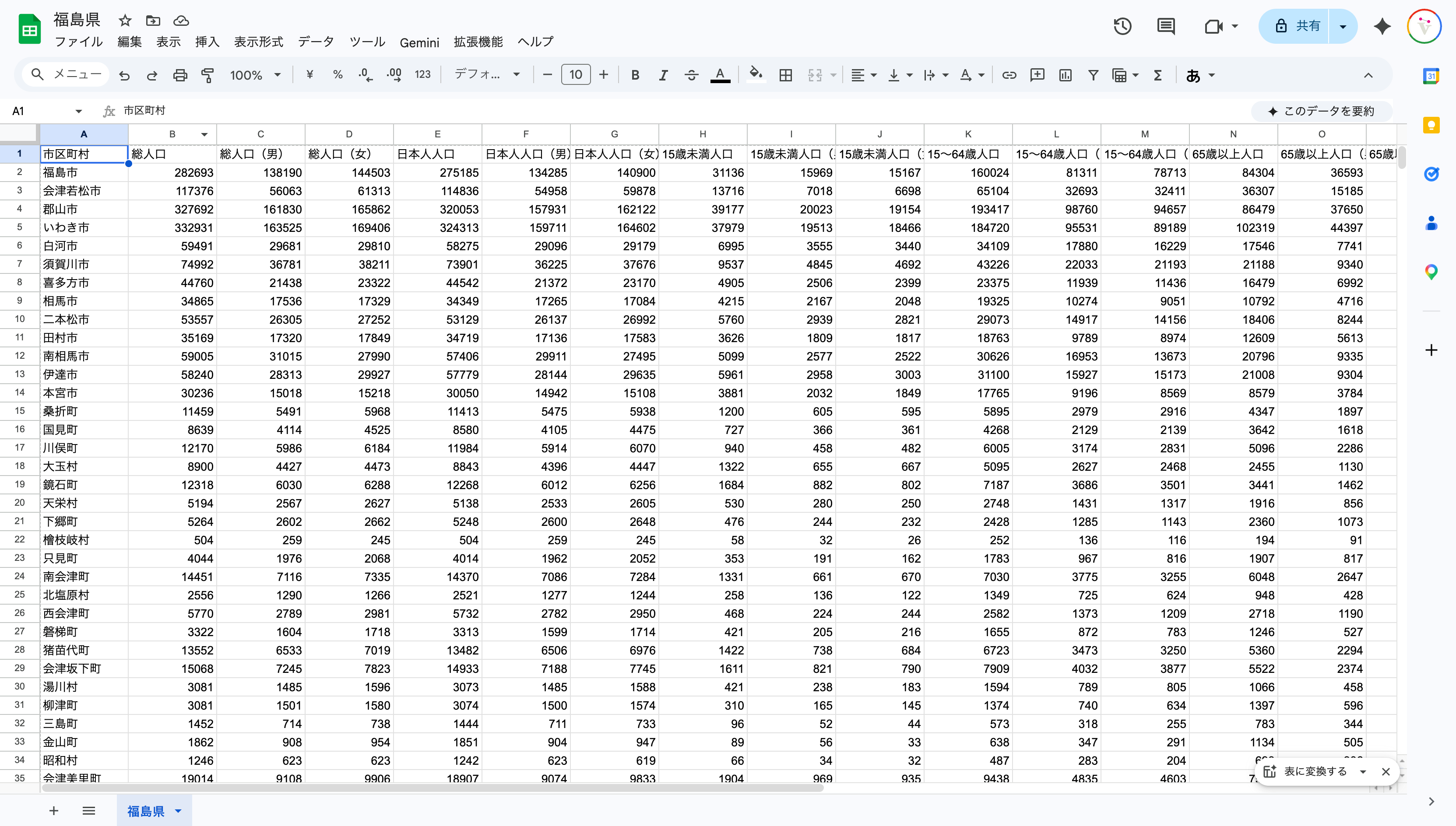
Task: Click the font size input field
Action: click(576, 75)
